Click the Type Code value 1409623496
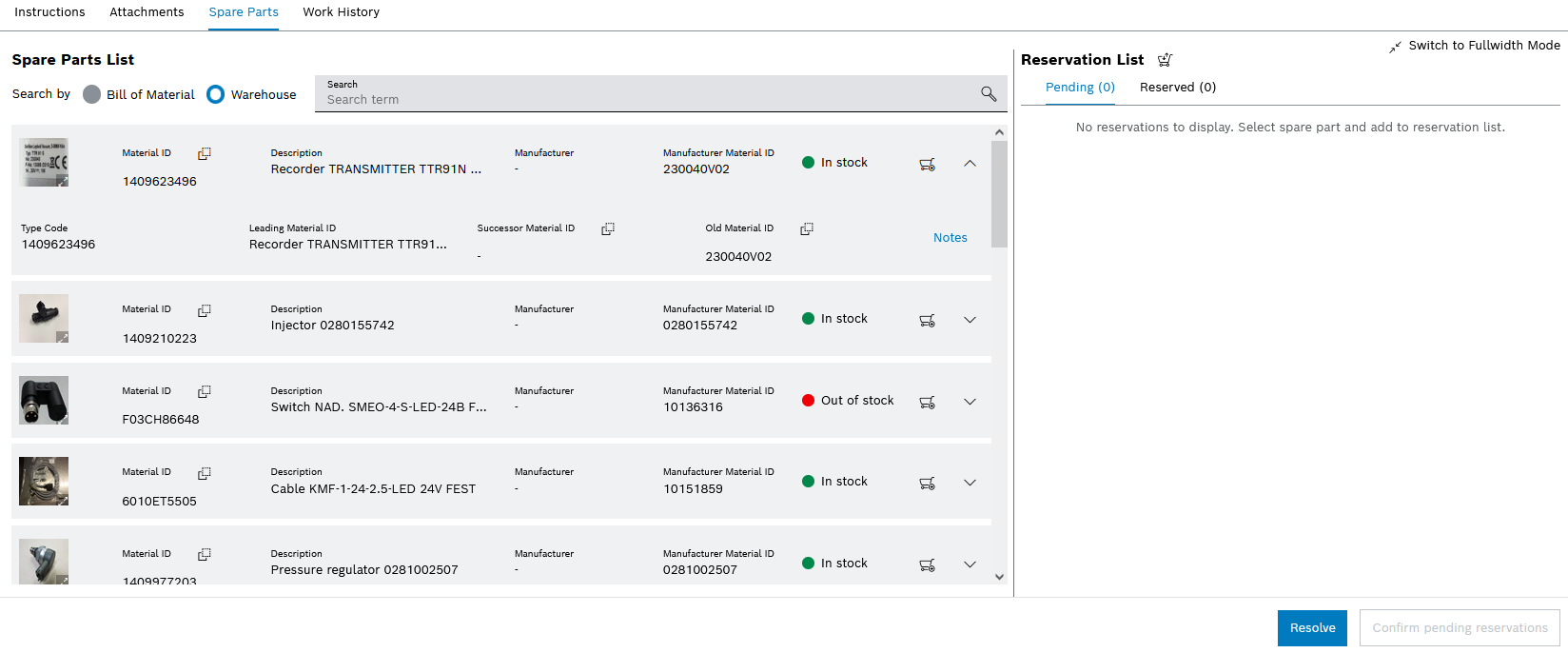 [58, 245]
